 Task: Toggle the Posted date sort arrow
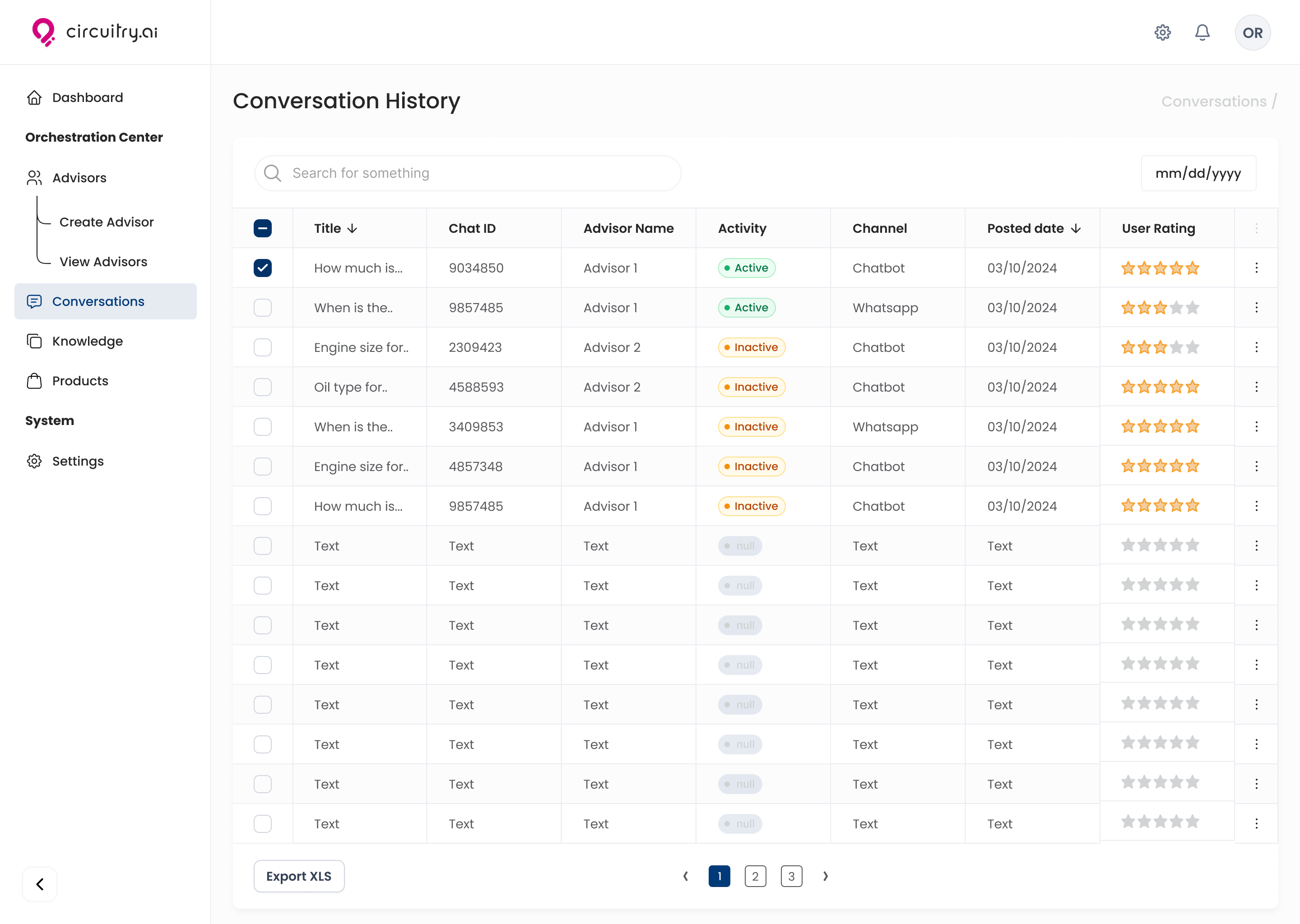[x=1076, y=228]
